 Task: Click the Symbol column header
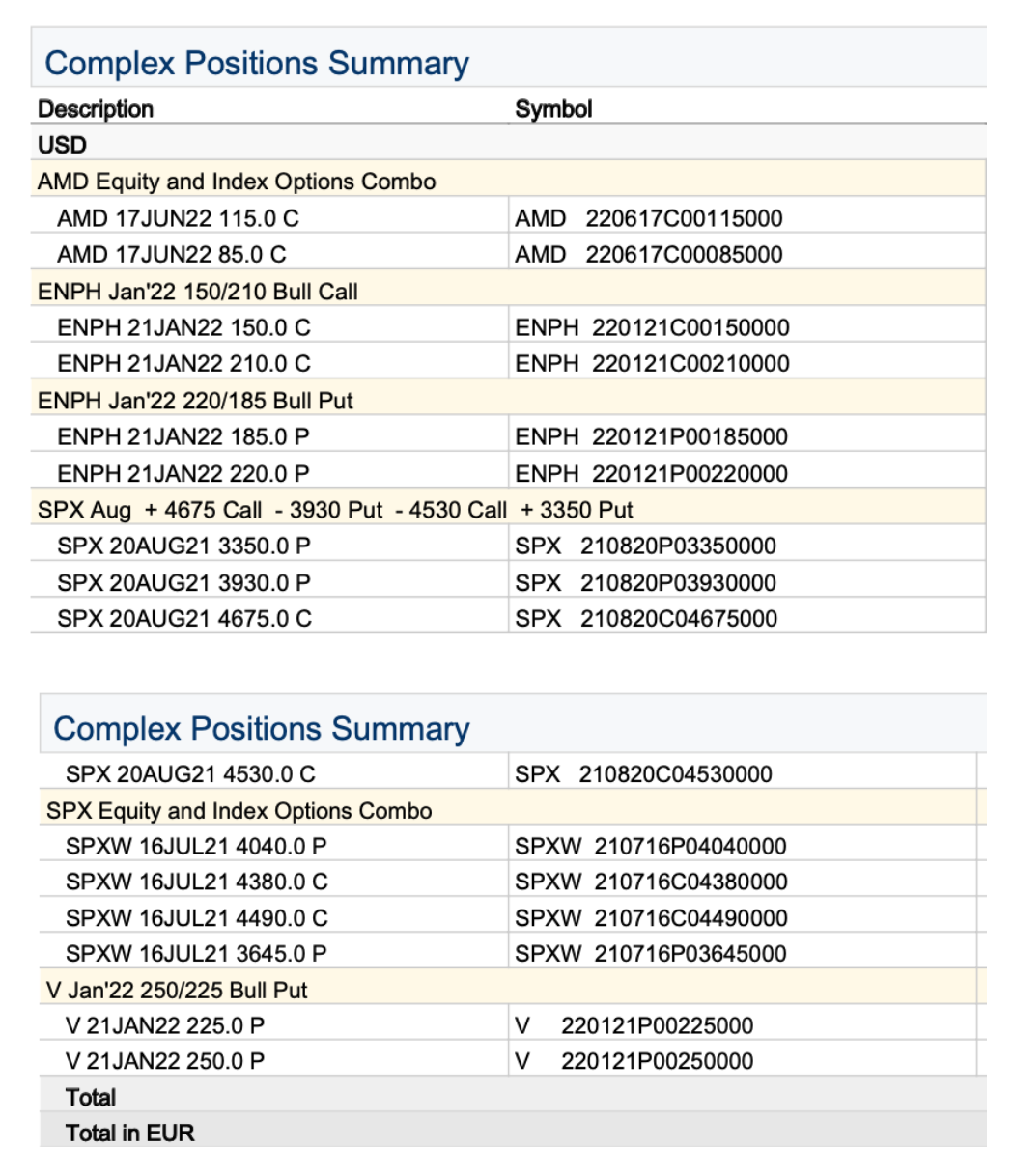553,109
